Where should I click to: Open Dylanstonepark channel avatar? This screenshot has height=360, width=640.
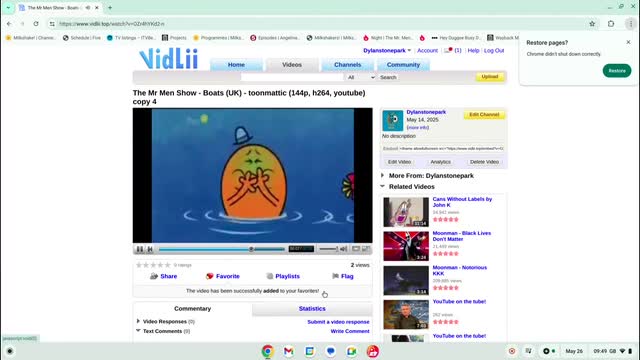pyautogui.click(x=393, y=120)
